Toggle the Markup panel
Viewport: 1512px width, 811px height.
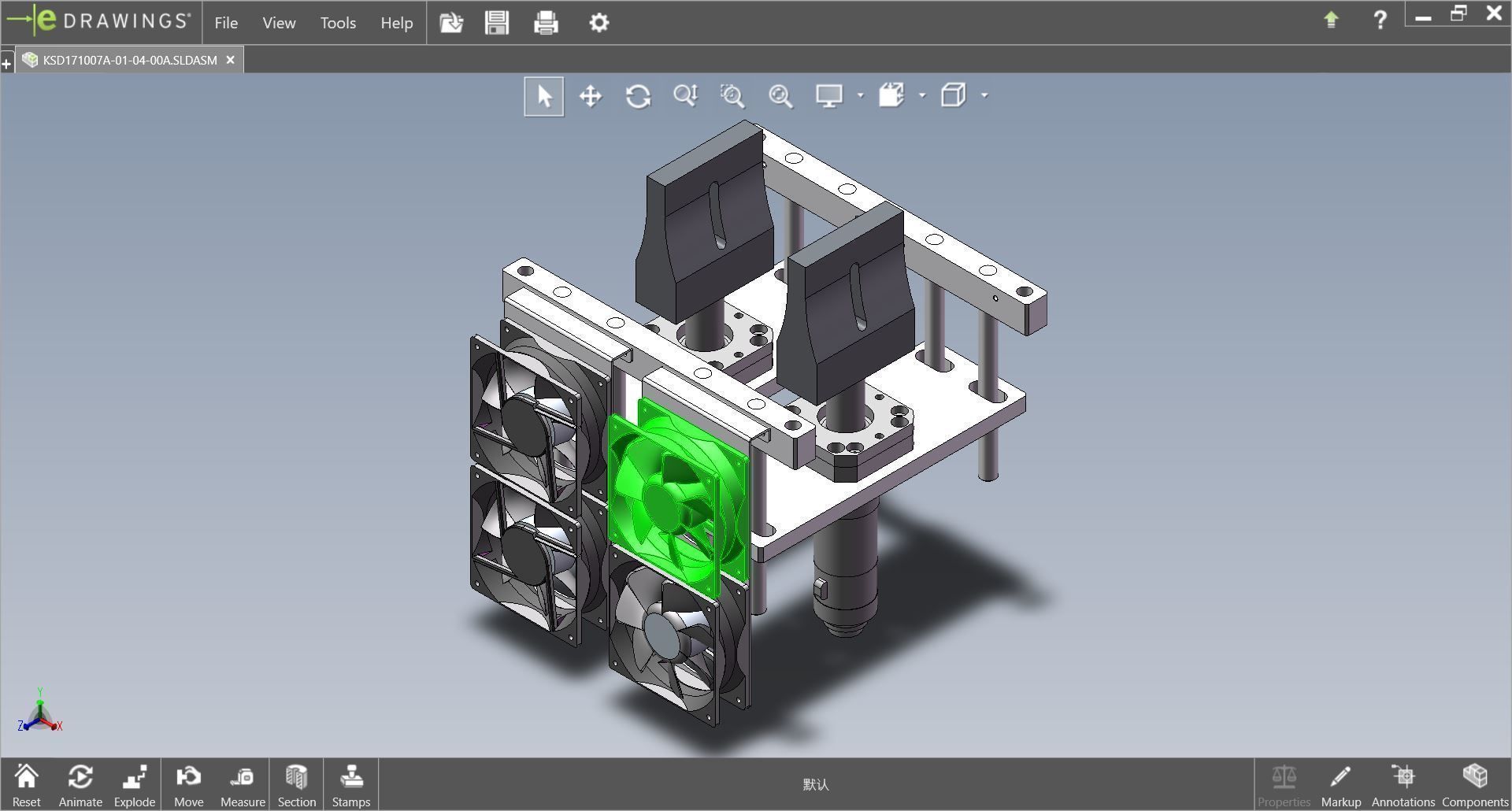(1340, 784)
